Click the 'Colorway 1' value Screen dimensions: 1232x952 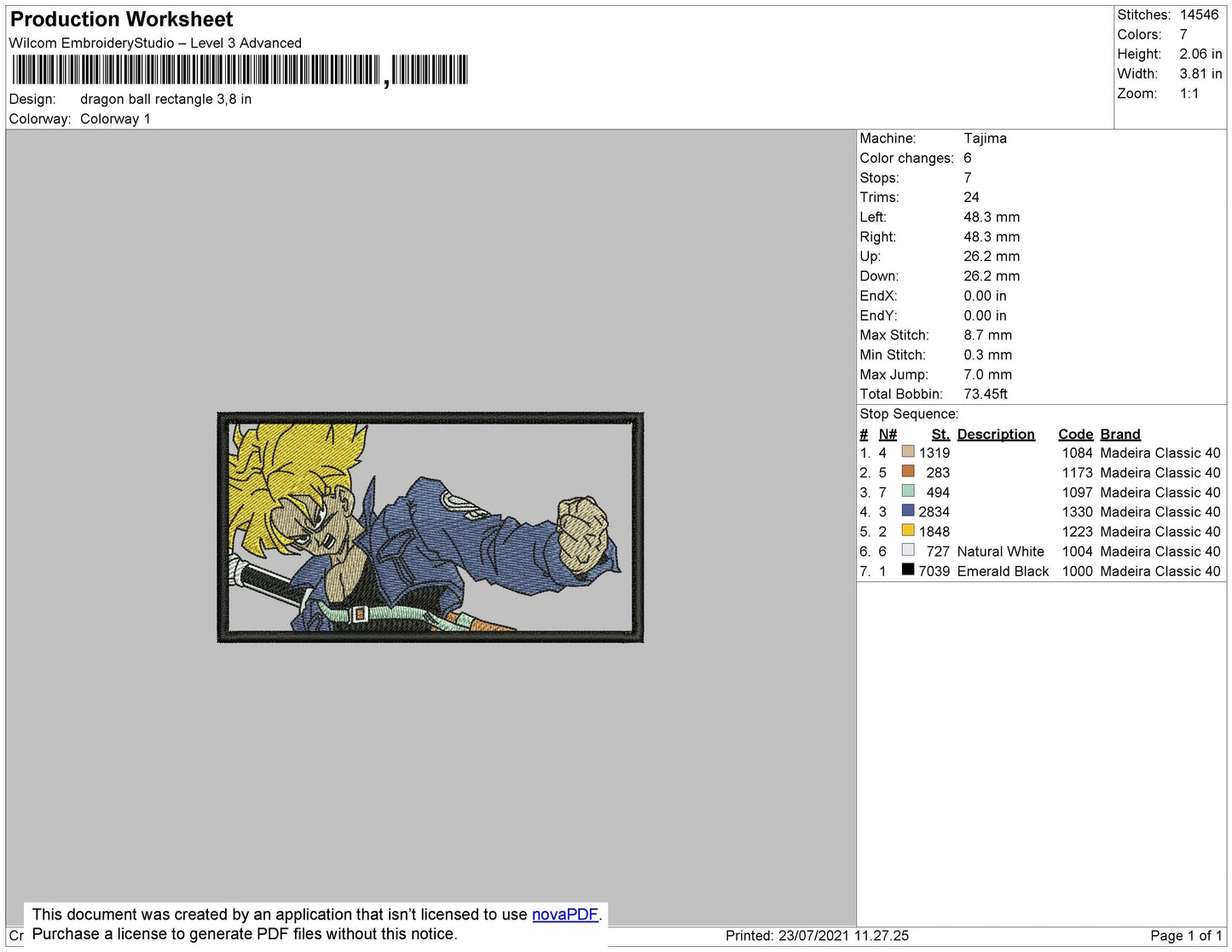[115, 118]
